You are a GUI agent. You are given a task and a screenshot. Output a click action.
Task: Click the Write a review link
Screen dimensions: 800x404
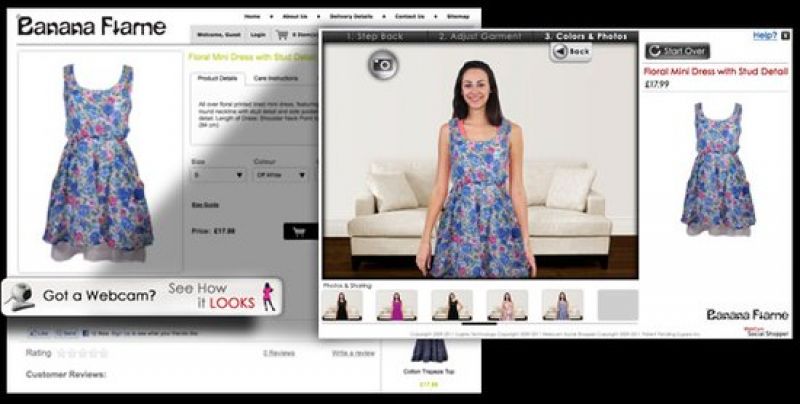tap(353, 353)
